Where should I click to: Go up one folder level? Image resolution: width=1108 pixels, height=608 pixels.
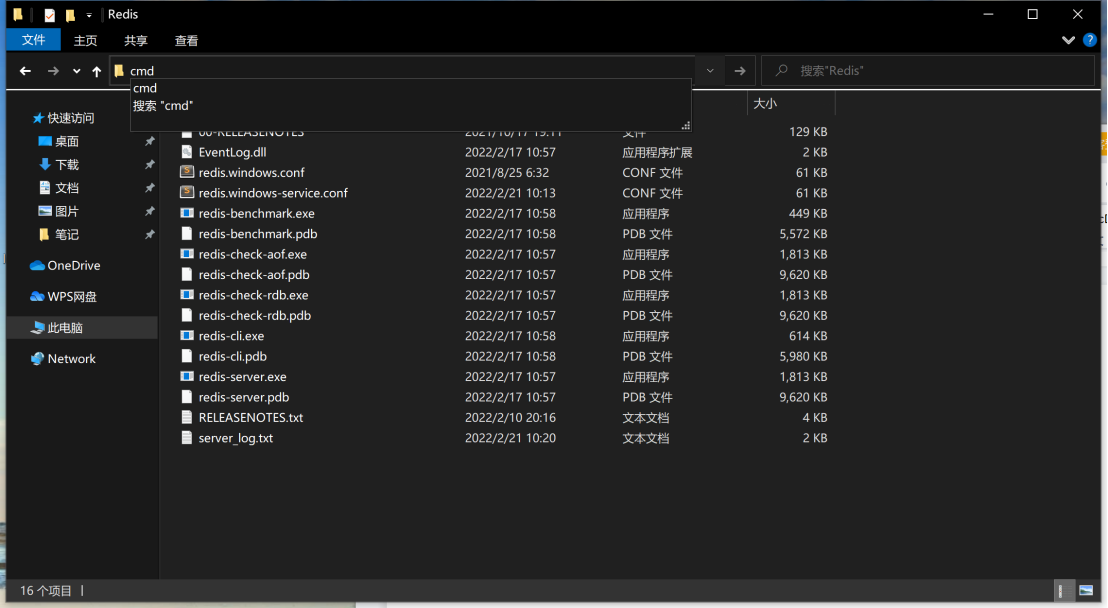pos(97,71)
